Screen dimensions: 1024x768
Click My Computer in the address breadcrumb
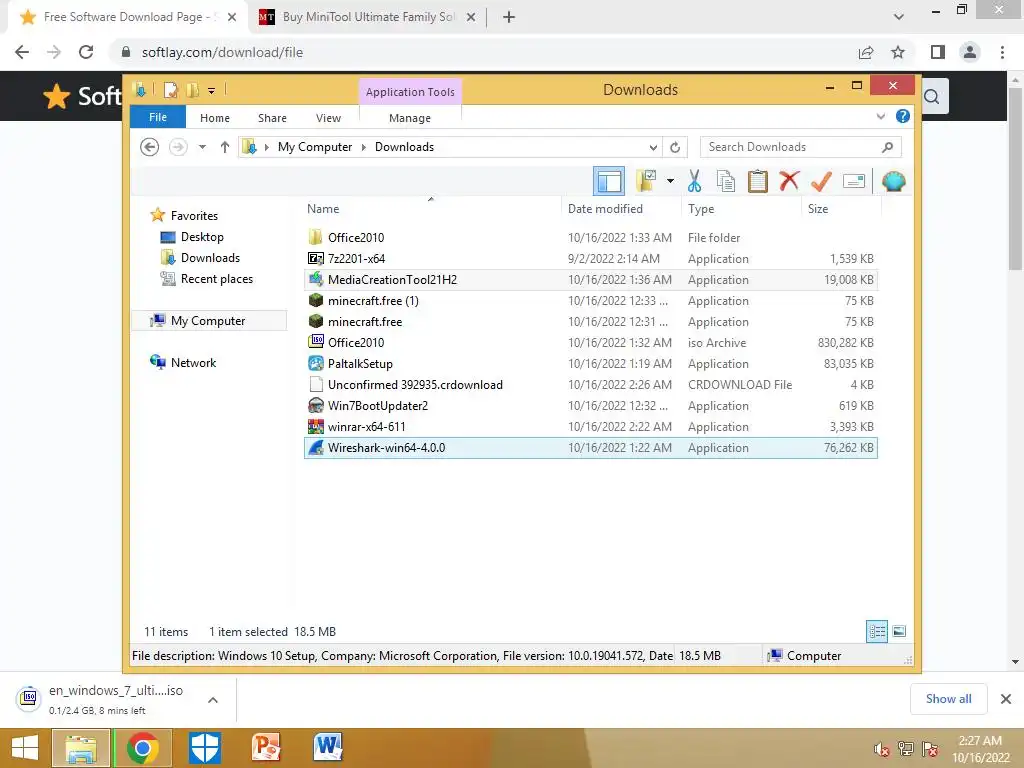(x=315, y=147)
